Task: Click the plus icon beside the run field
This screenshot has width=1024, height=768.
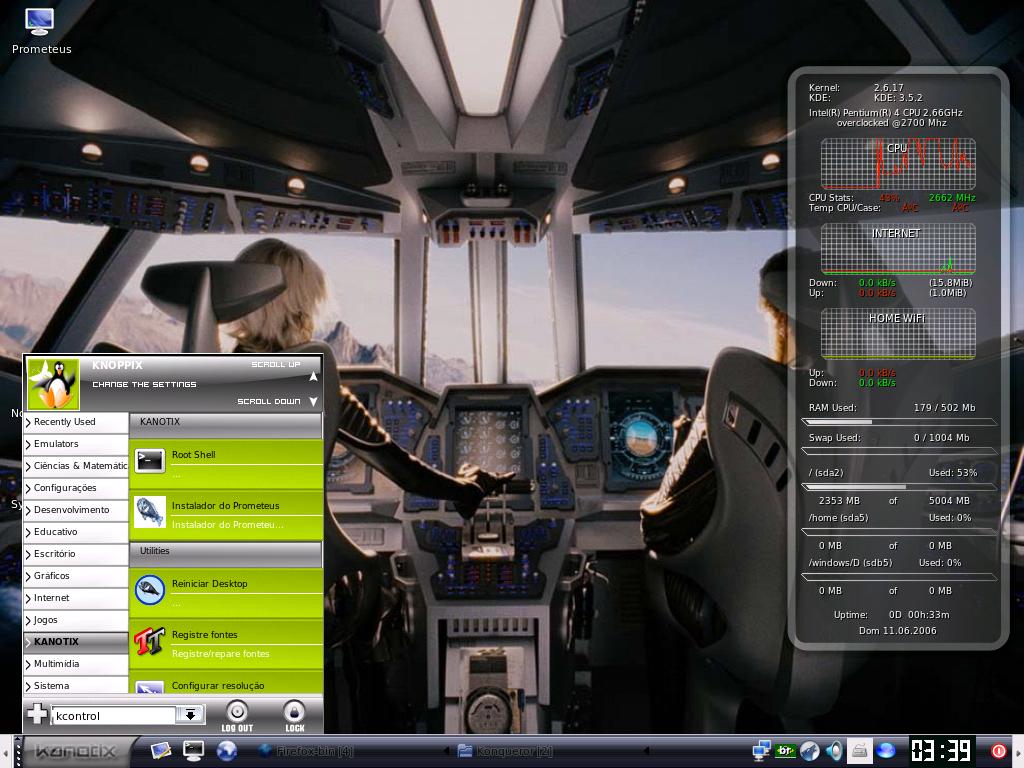Action: coord(37,714)
